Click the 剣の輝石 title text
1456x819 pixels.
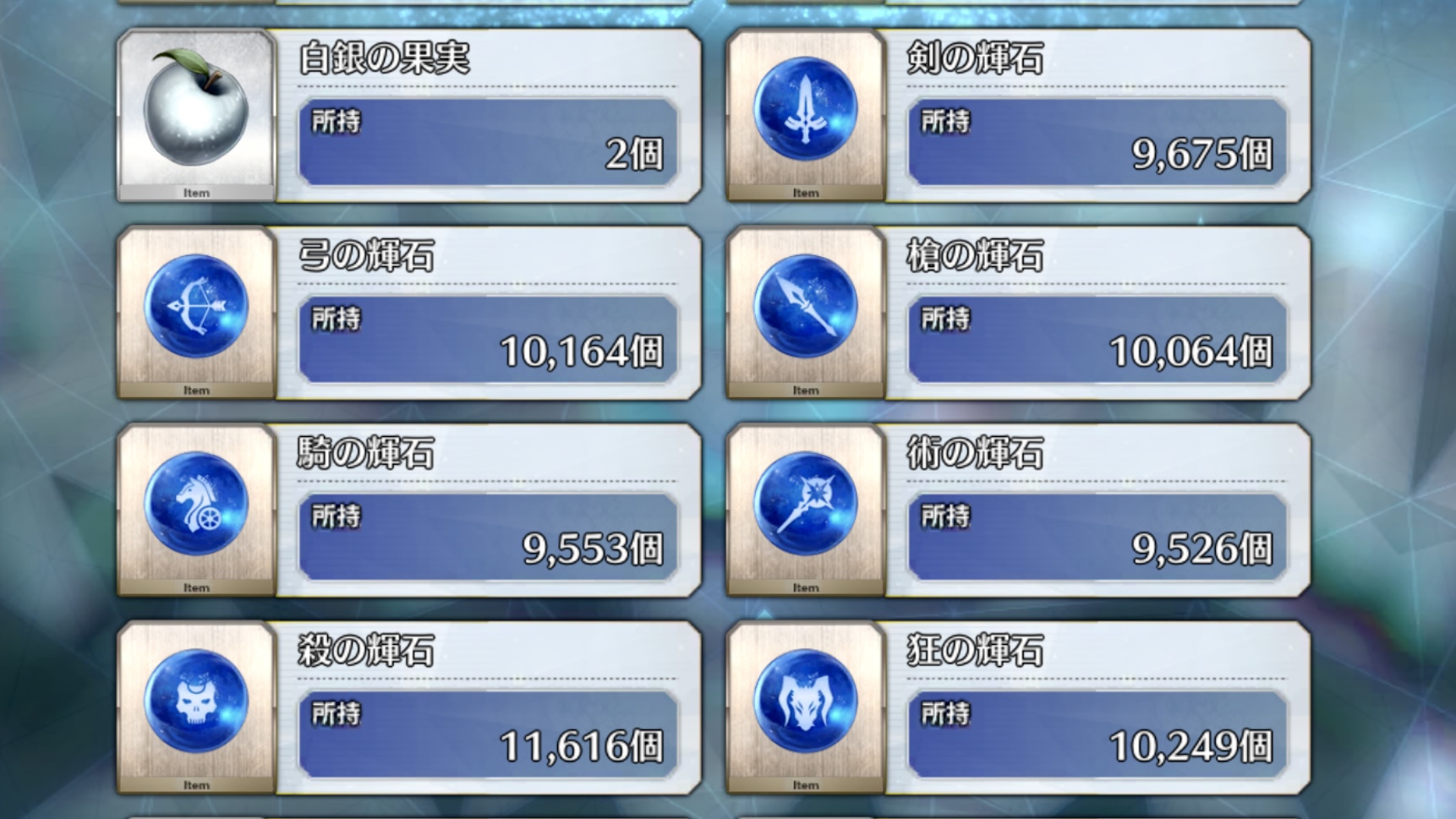click(974, 58)
